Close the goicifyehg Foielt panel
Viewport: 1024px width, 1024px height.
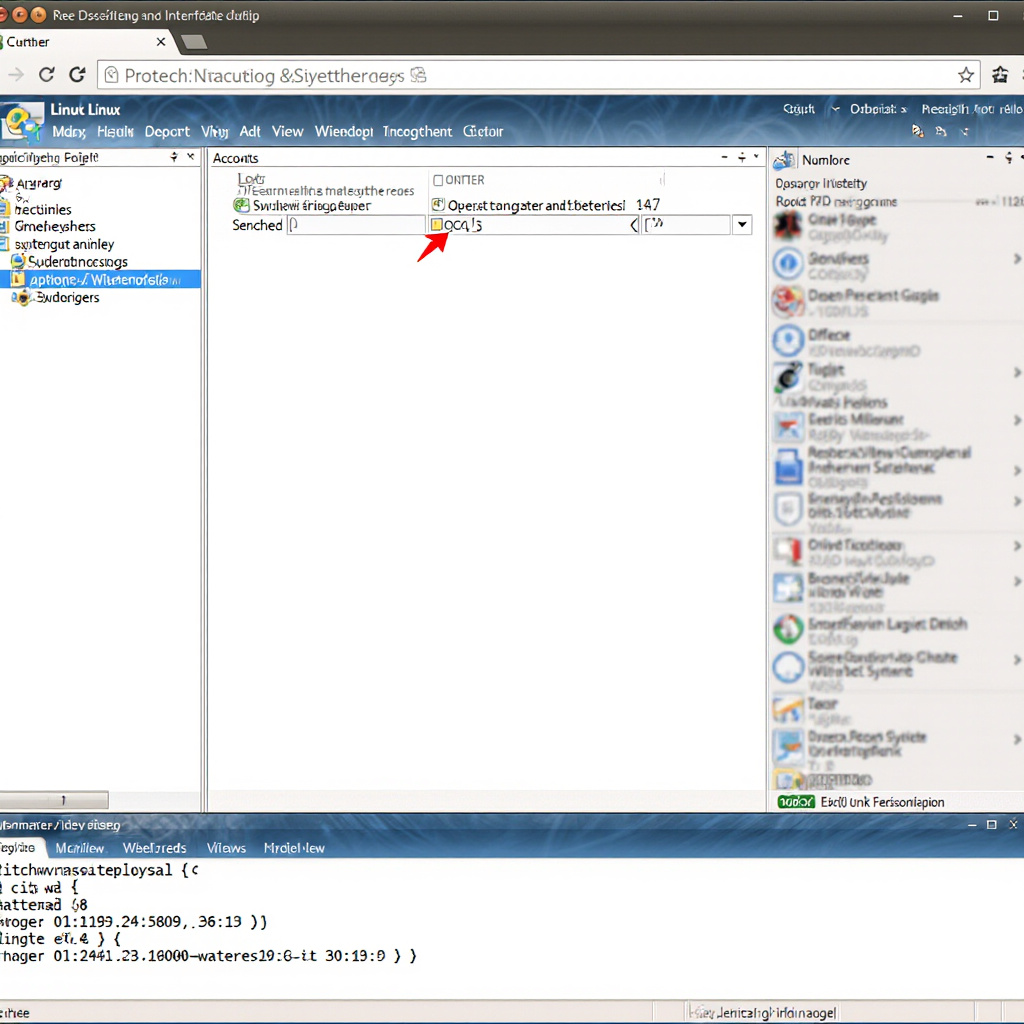191,157
